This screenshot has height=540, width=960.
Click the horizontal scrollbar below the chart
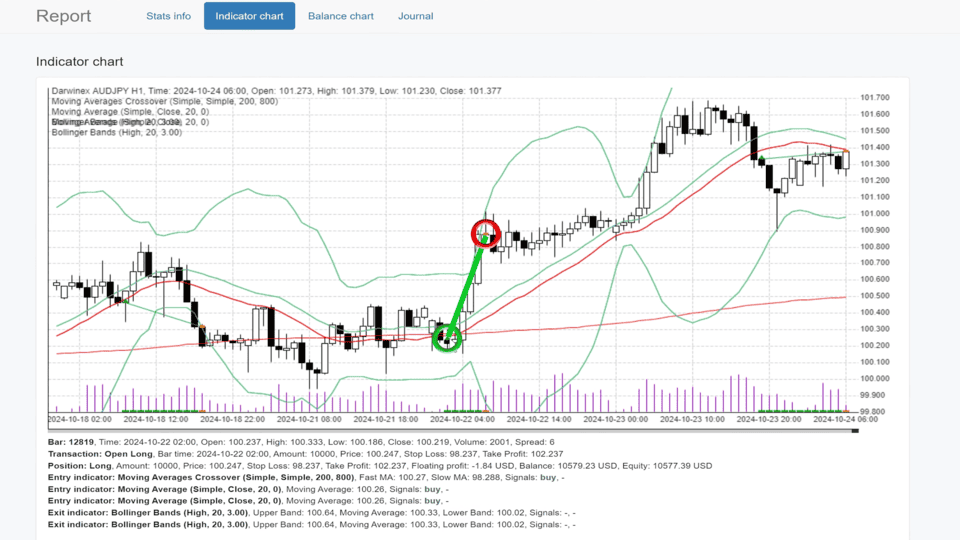[x=450, y=429]
